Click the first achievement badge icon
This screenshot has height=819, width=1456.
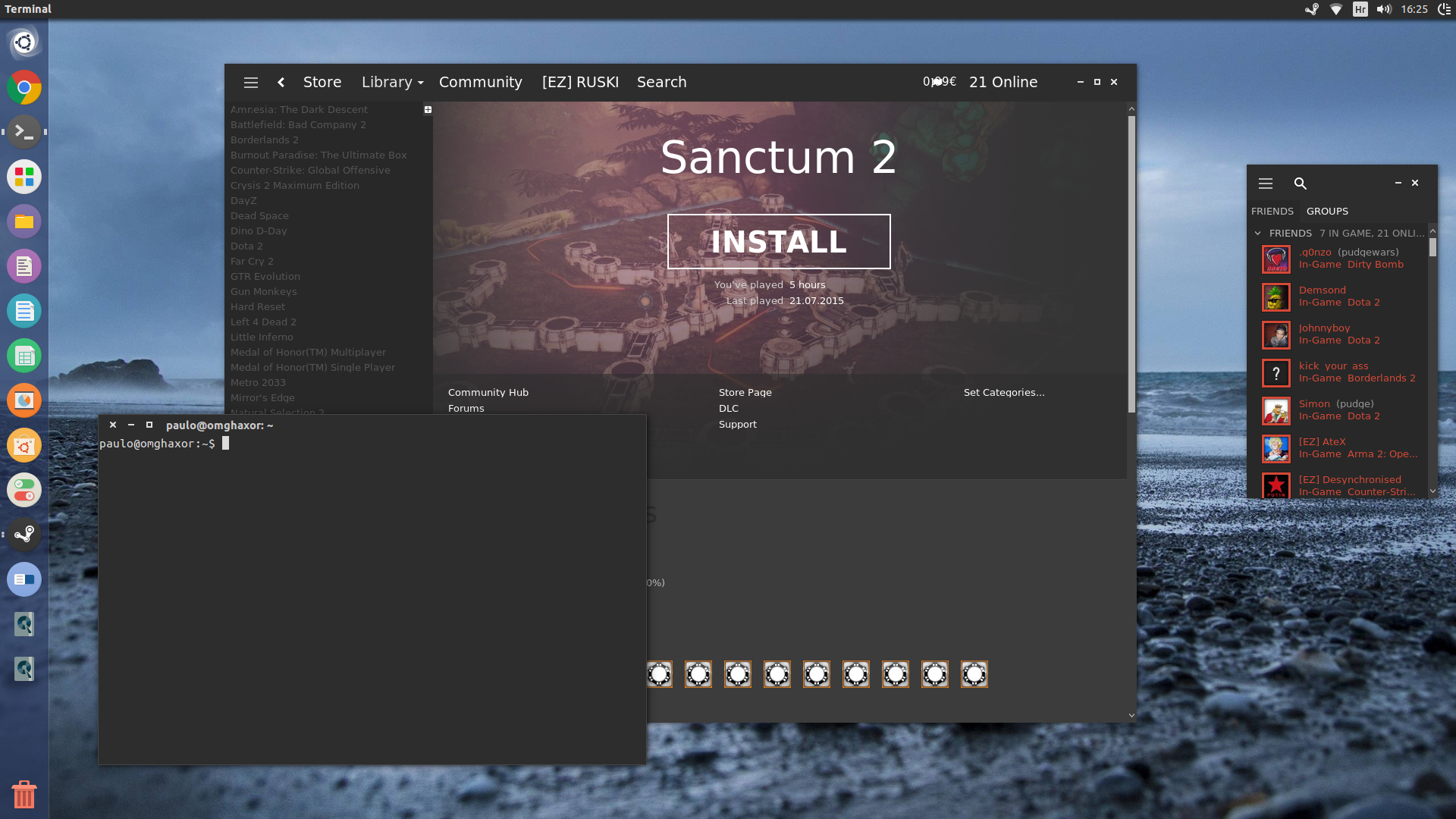(659, 674)
